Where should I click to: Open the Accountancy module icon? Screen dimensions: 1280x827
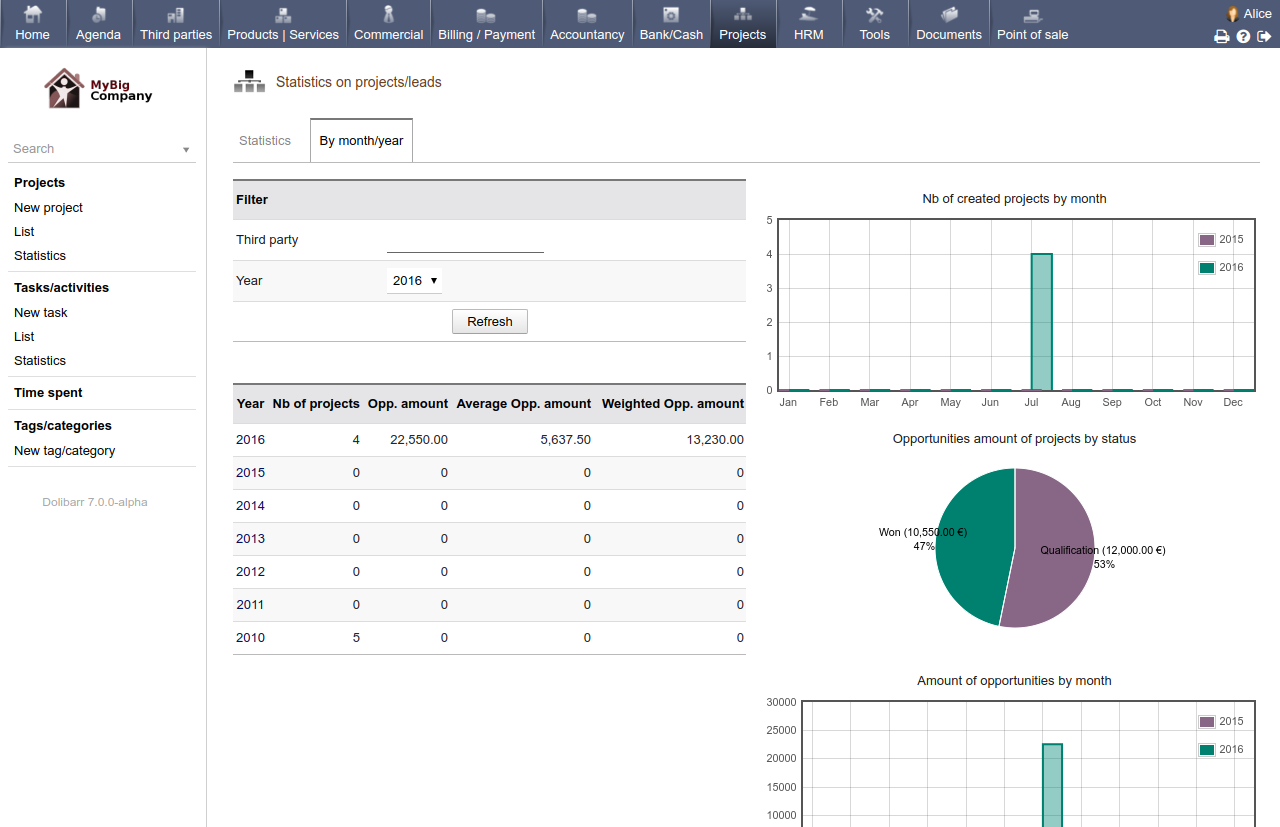pyautogui.click(x=587, y=14)
